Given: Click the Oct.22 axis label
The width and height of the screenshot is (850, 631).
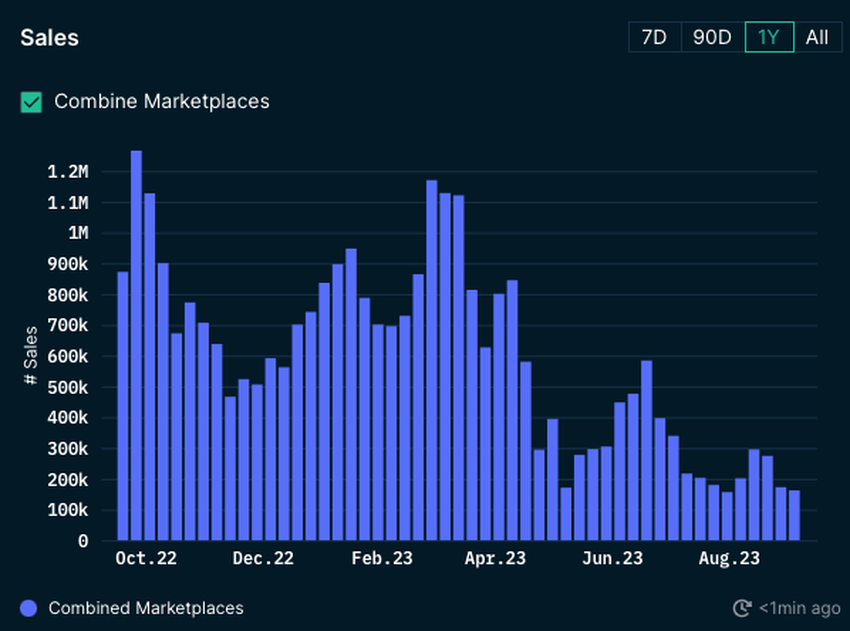Looking at the screenshot, I should pyautogui.click(x=145, y=558).
